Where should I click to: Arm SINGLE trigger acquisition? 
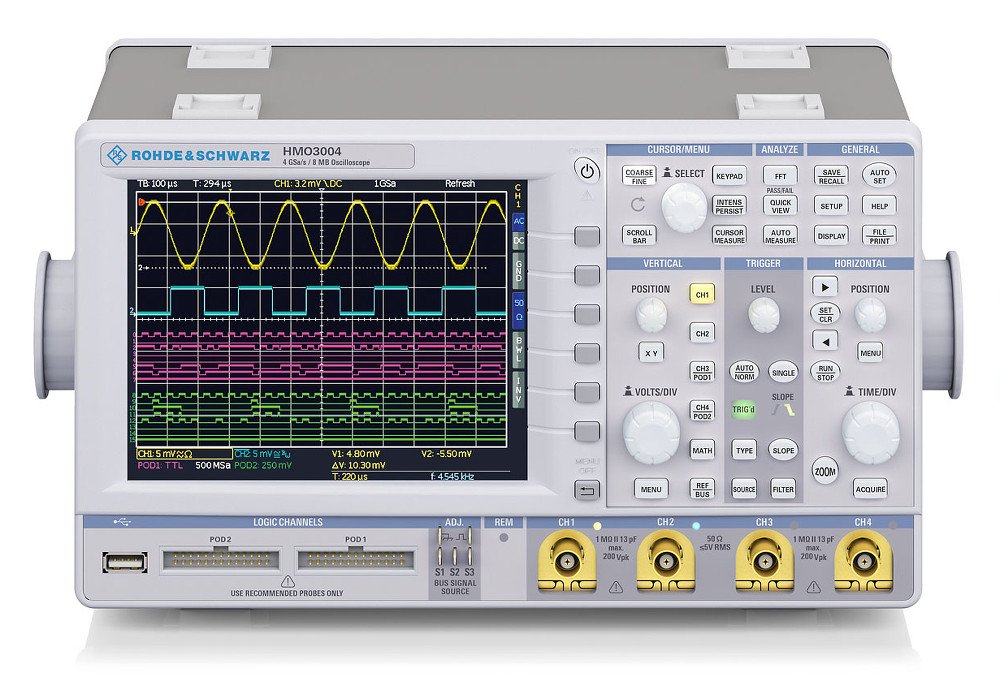[783, 372]
